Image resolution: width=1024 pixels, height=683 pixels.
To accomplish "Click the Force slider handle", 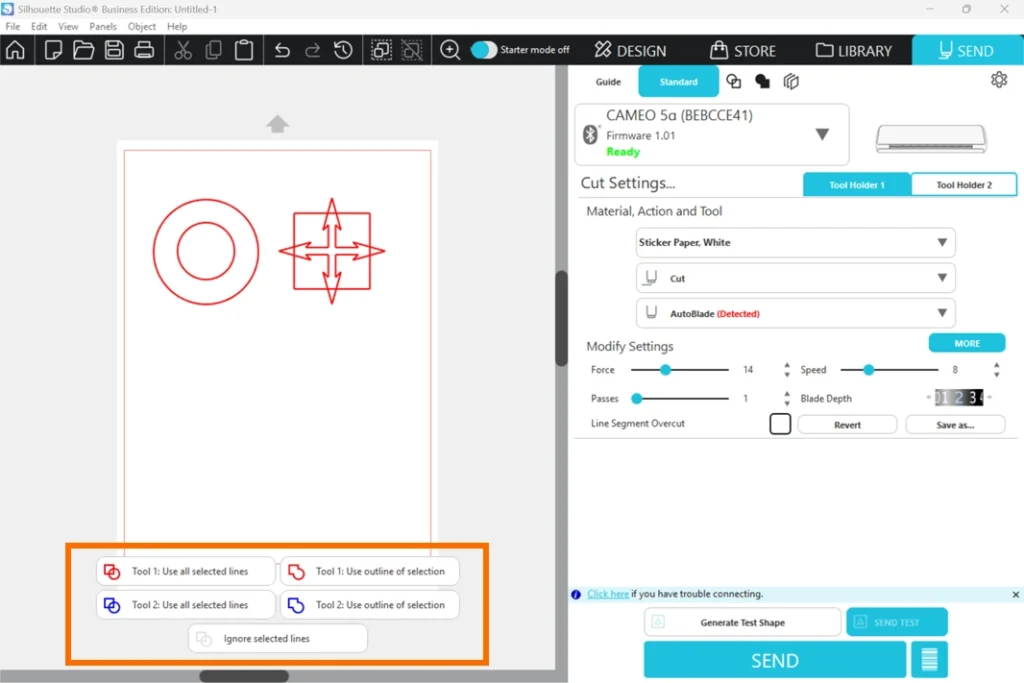I will pyautogui.click(x=665, y=370).
